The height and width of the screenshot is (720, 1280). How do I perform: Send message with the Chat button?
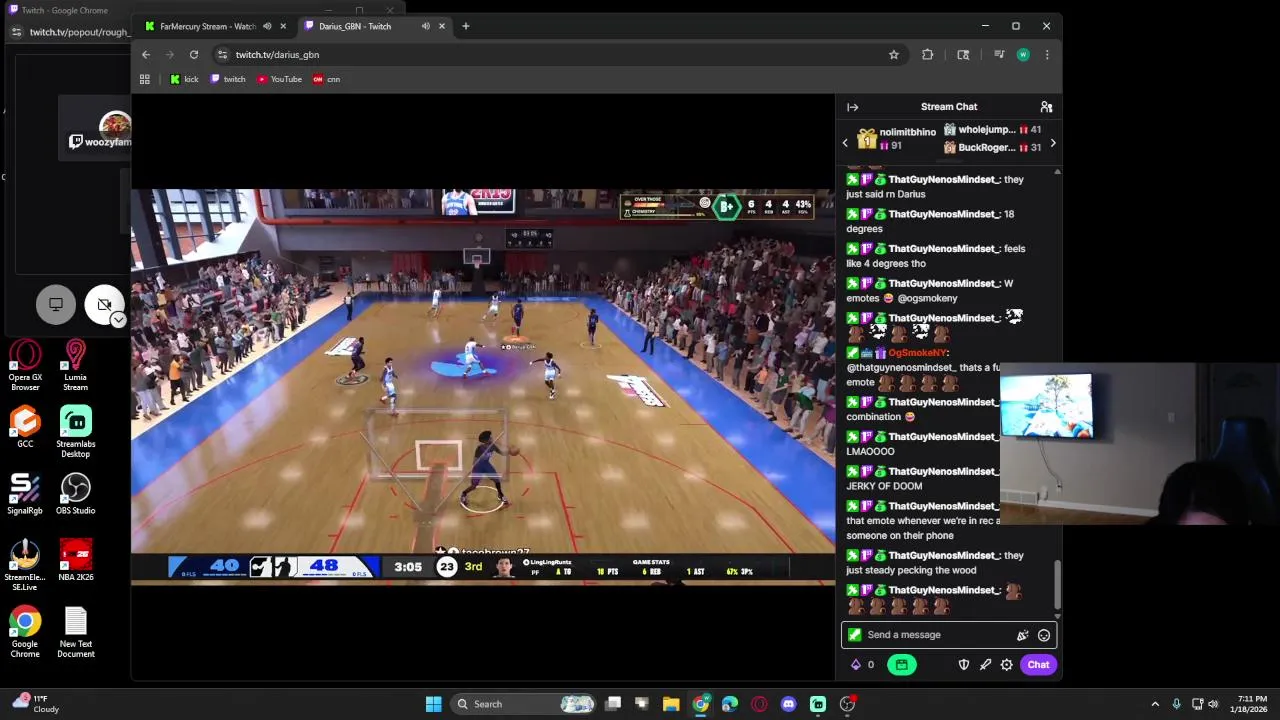(1038, 665)
